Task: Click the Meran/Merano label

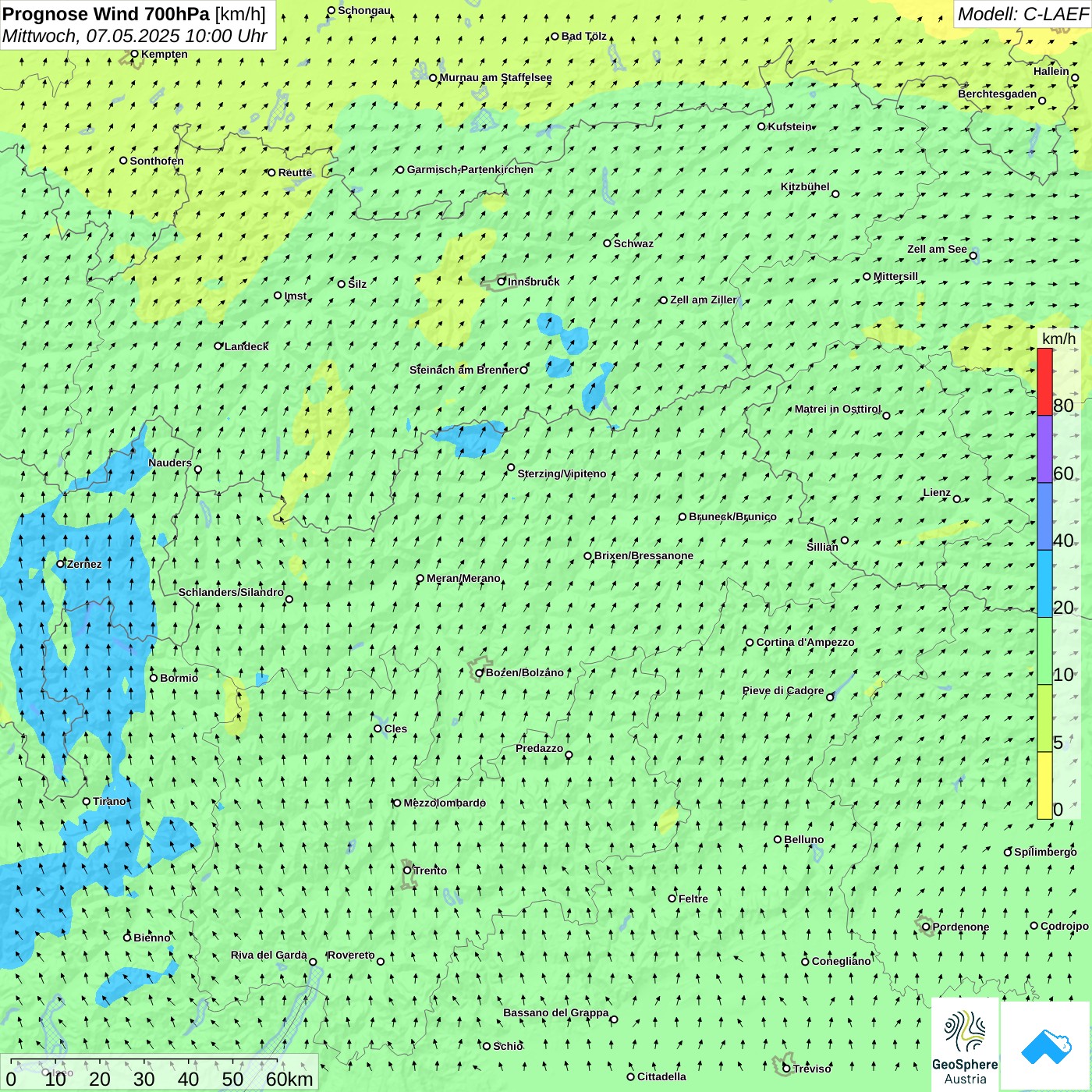Action: tap(463, 578)
